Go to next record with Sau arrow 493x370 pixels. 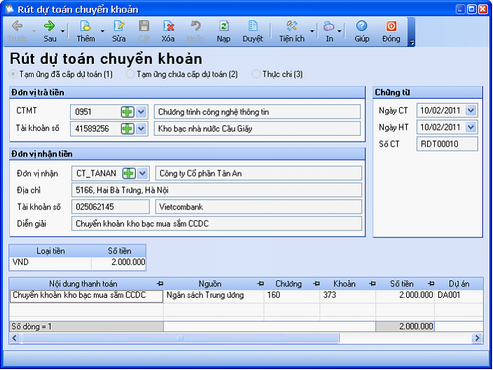pyautogui.click(x=49, y=26)
